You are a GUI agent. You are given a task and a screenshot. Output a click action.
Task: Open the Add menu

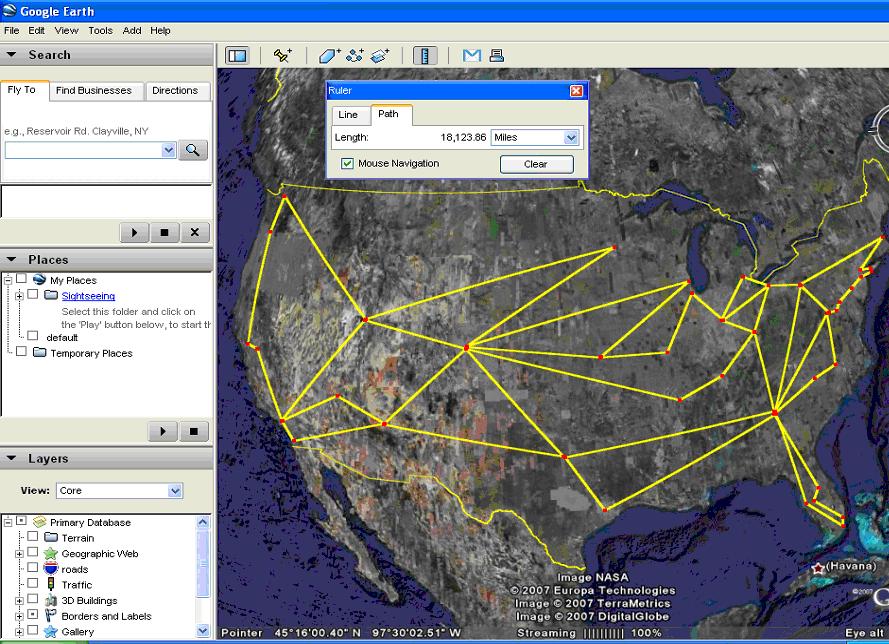[x=132, y=31]
